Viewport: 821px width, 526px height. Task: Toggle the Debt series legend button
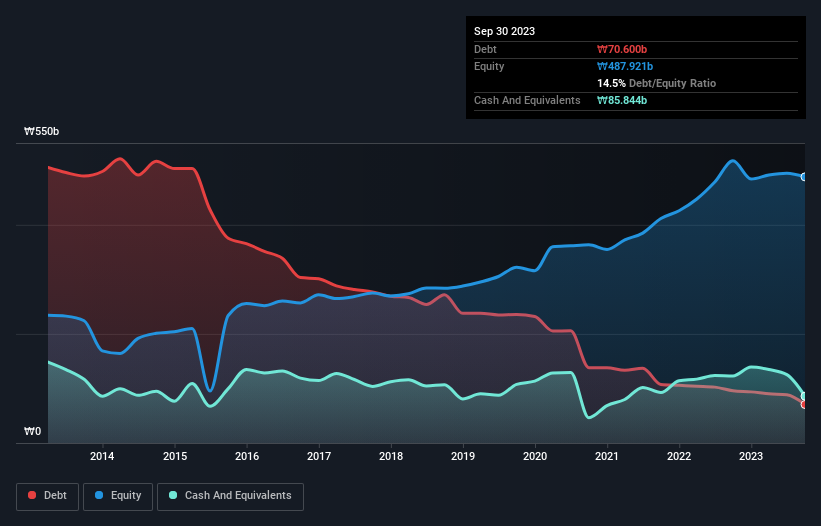tap(47, 496)
